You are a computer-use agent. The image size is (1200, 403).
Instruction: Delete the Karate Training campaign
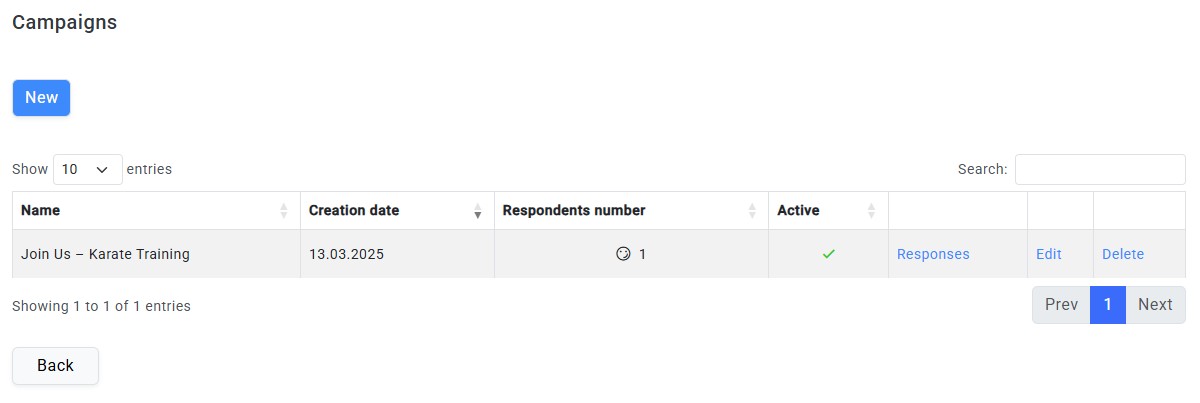[1123, 254]
